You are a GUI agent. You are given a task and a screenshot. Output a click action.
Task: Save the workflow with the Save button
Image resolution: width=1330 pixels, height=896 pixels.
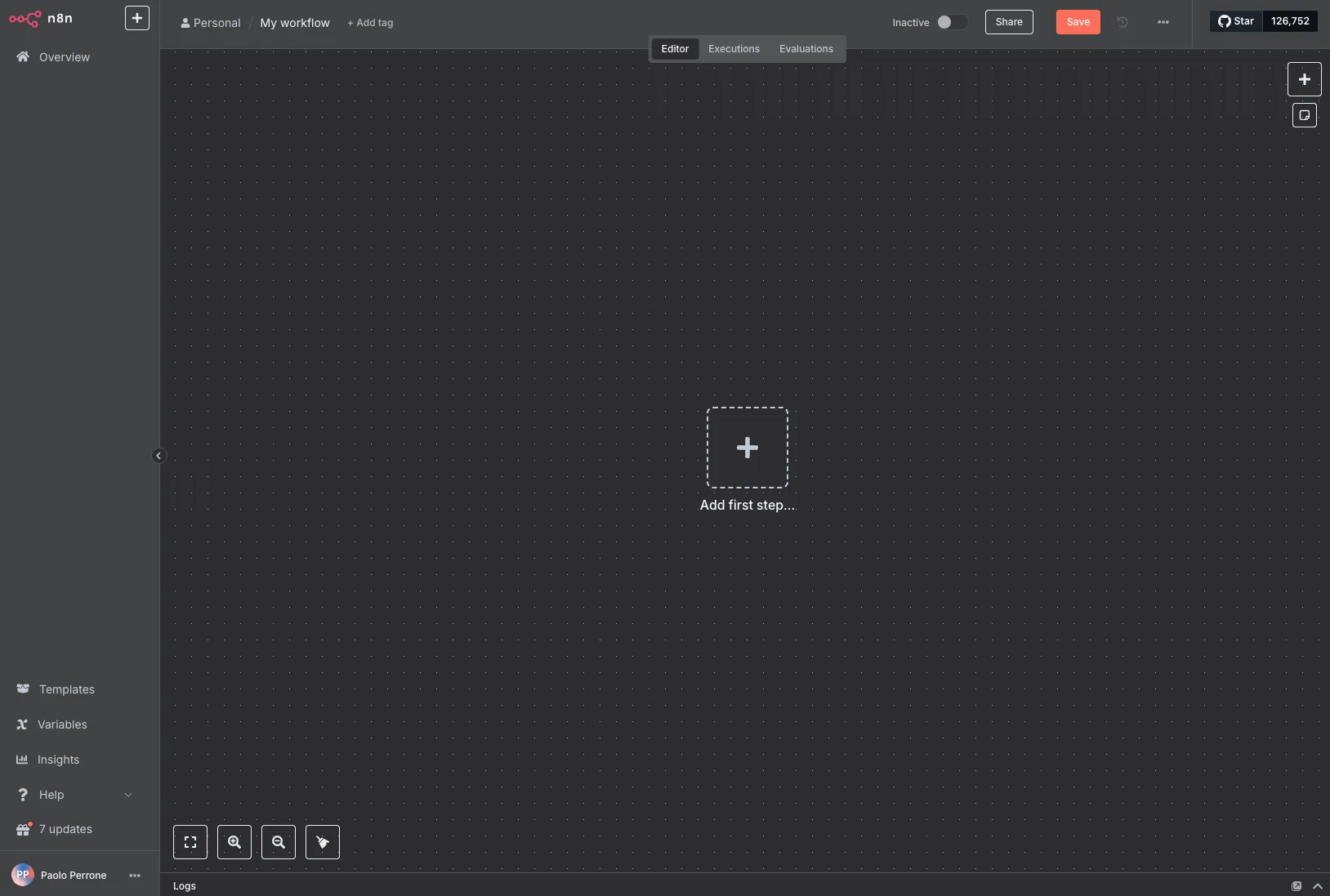(x=1078, y=22)
